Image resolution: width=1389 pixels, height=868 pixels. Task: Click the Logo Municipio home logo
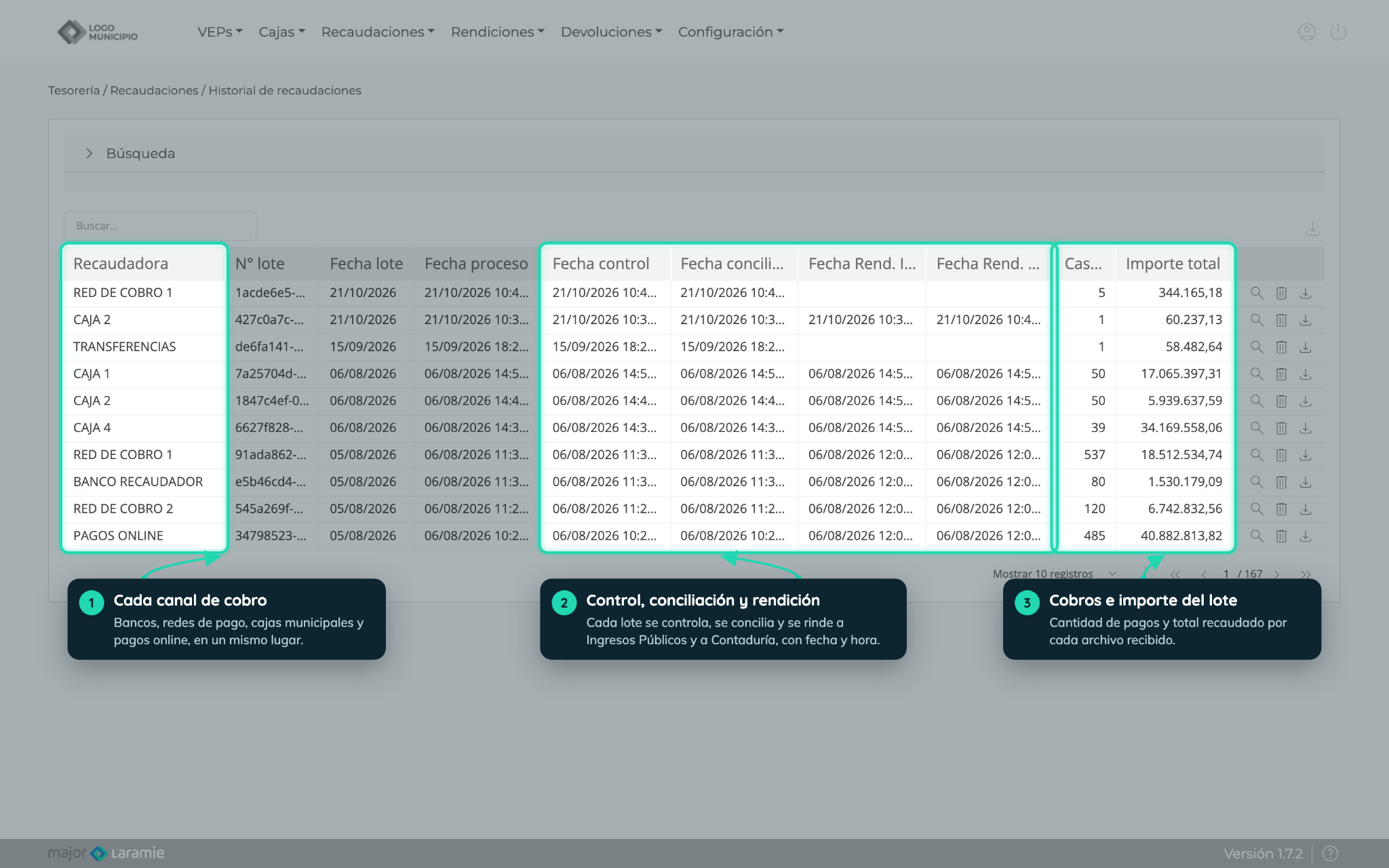coord(98,32)
